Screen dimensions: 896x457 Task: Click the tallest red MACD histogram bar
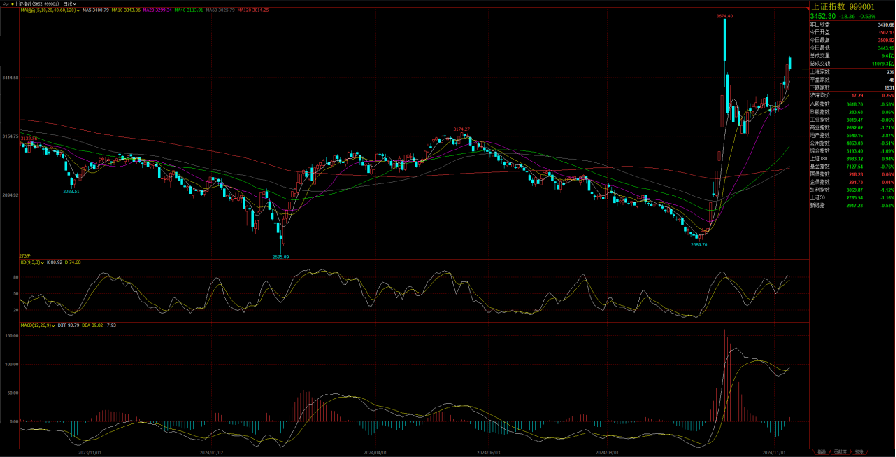[724, 375]
